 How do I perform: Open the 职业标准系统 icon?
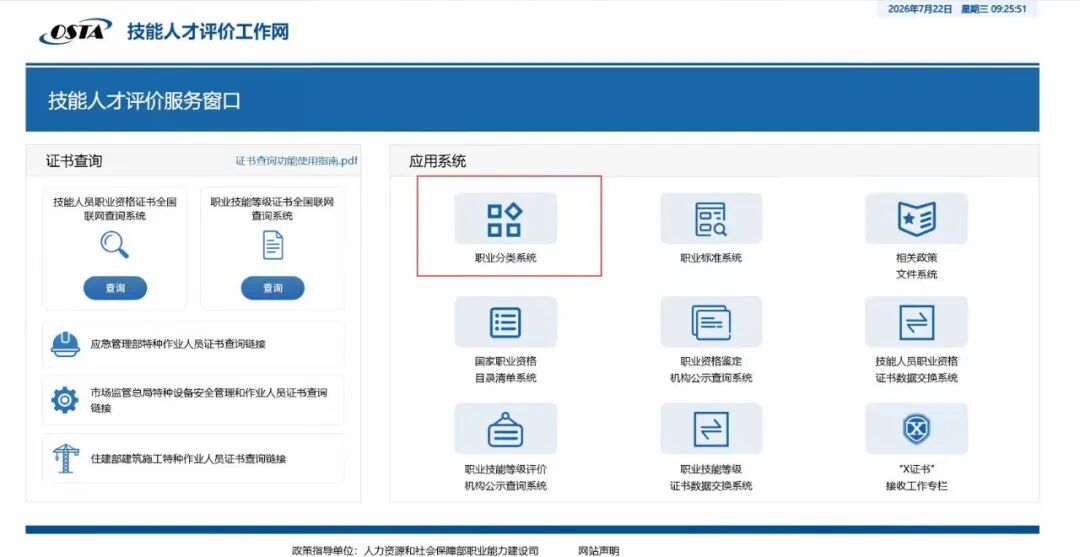(x=711, y=219)
